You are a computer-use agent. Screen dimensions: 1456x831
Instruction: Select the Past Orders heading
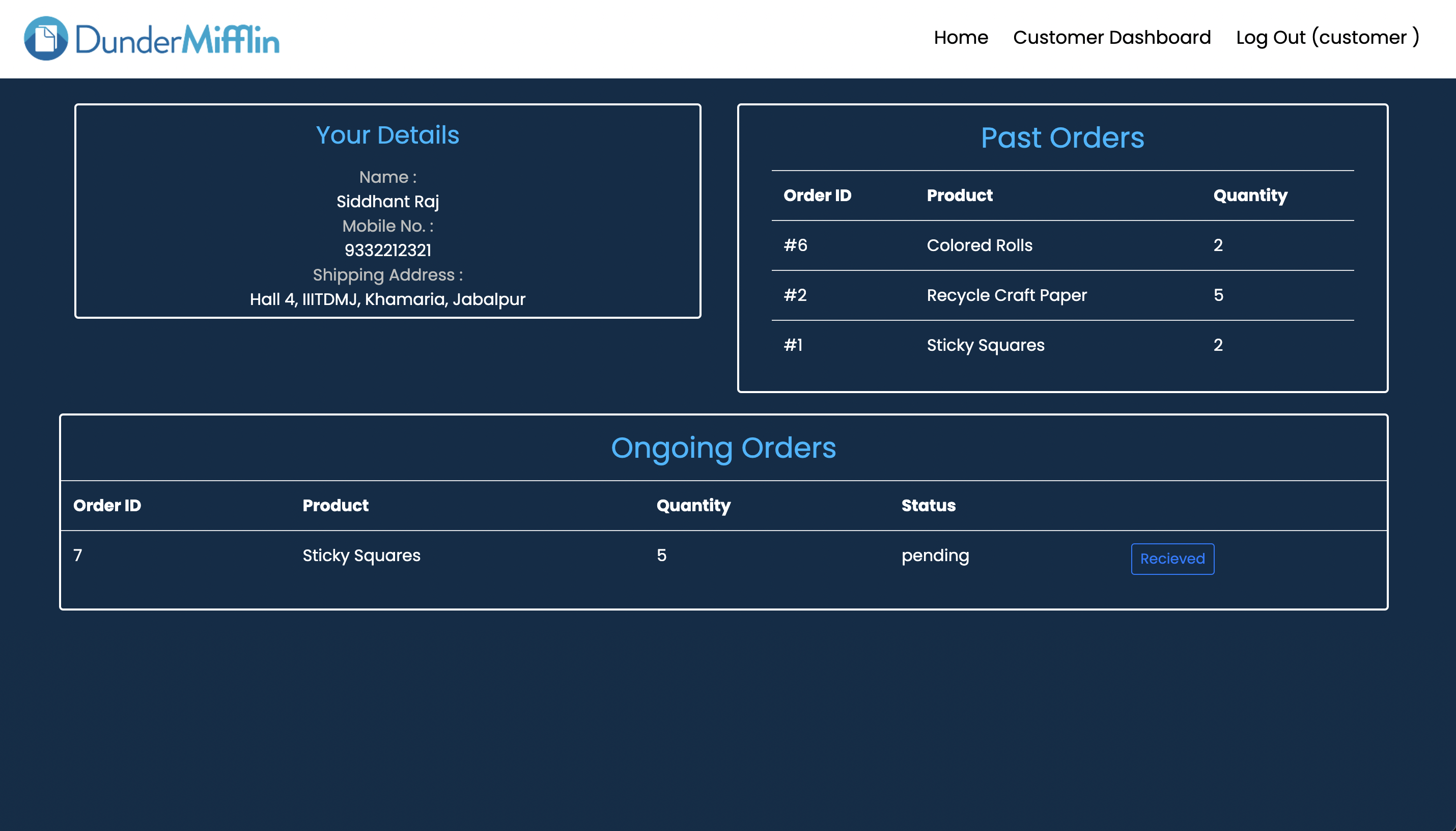pyautogui.click(x=1062, y=137)
